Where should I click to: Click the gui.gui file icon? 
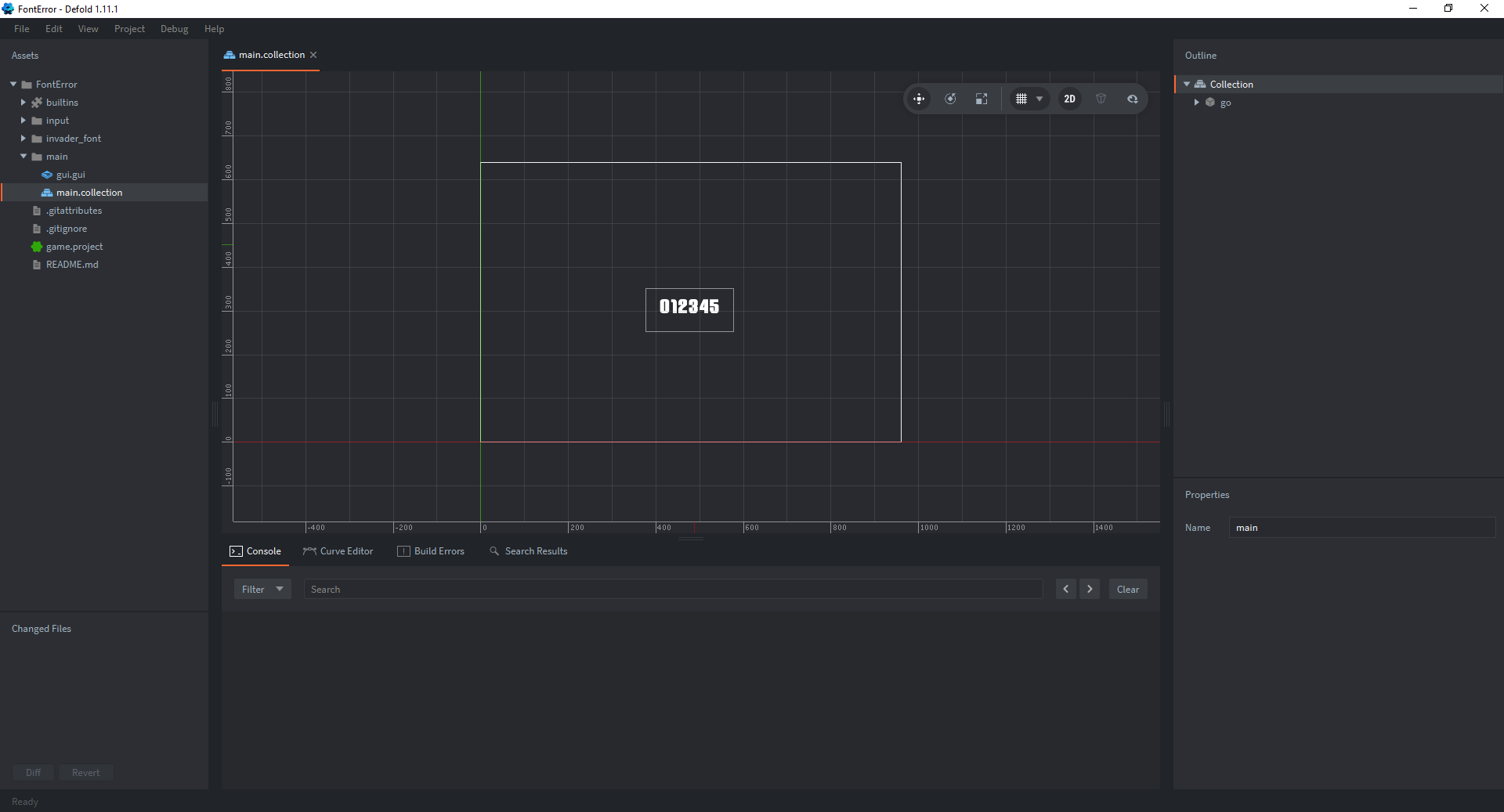click(47, 175)
